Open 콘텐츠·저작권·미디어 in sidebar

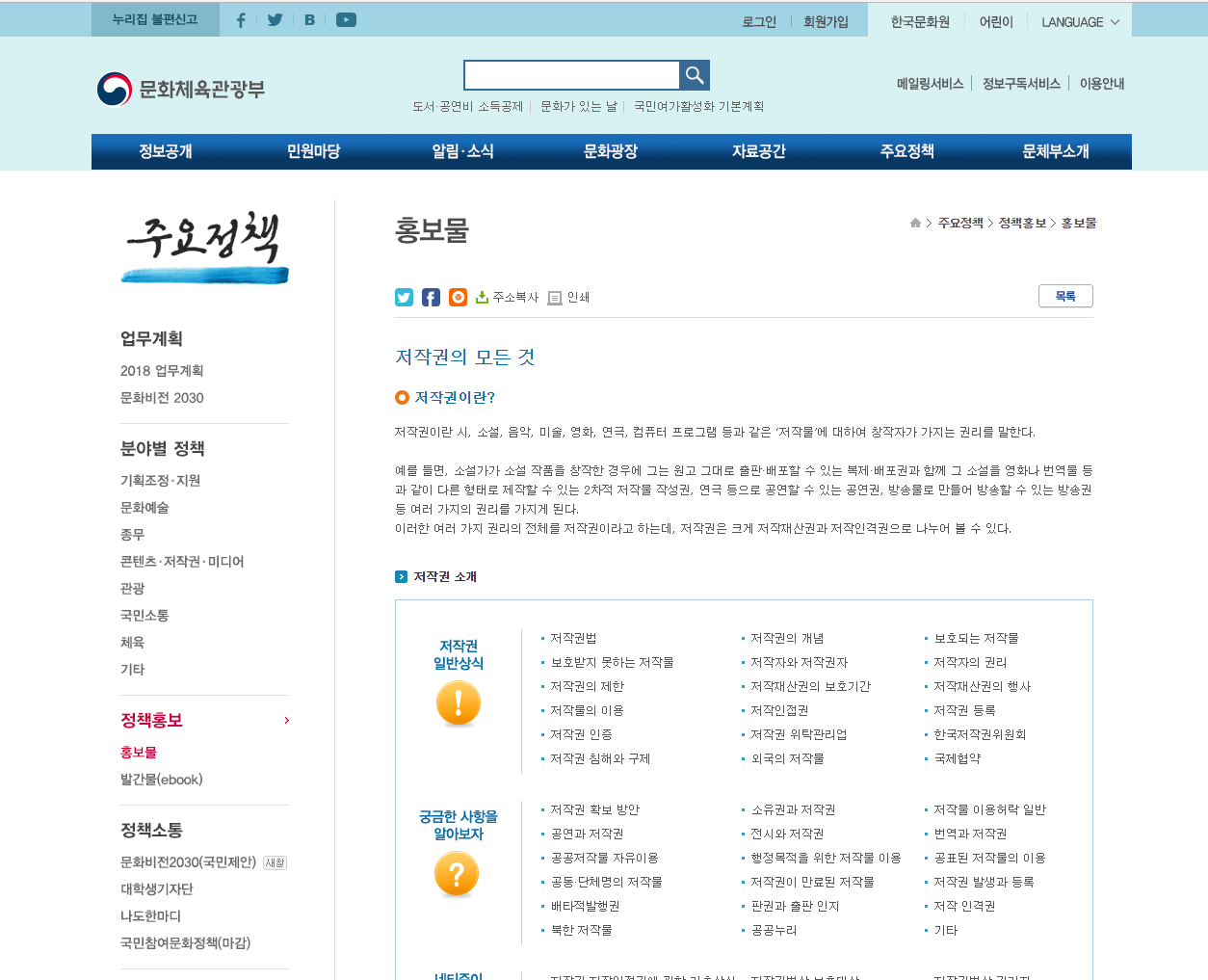[182, 562]
